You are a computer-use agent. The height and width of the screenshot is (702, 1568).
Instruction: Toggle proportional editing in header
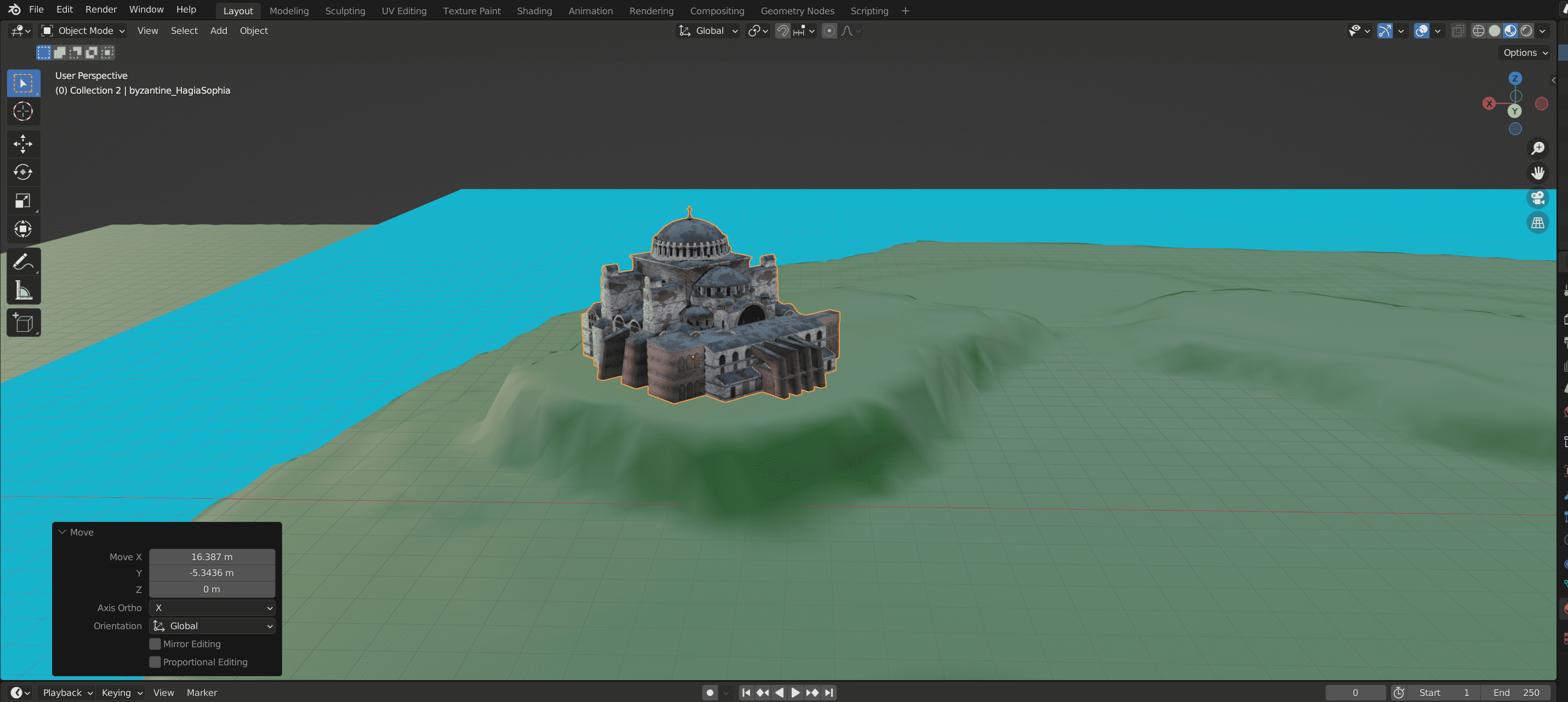828,31
